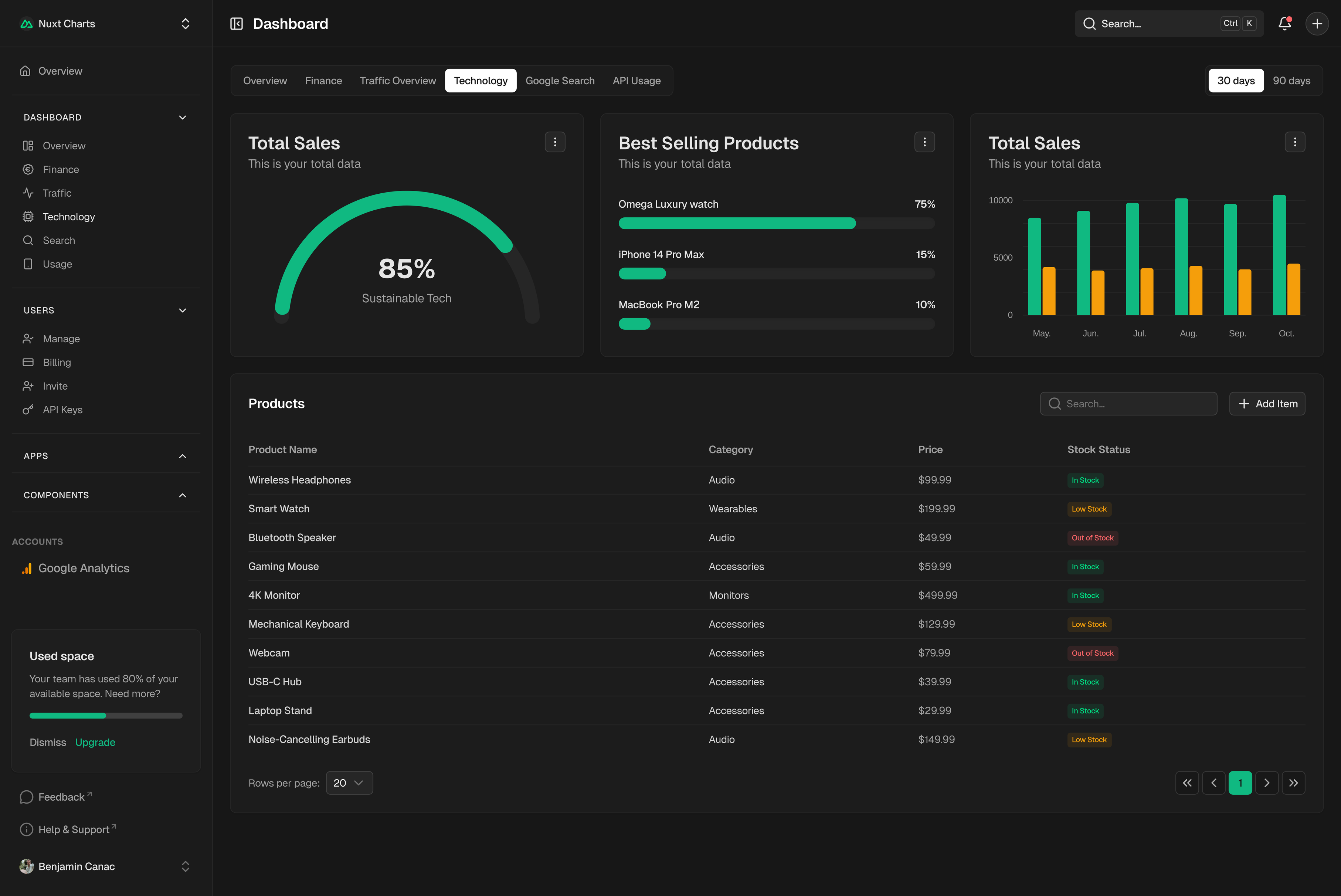The height and width of the screenshot is (896, 1341).
Task: Collapse sidebar with panel toggle icon
Action: click(x=237, y=23)
